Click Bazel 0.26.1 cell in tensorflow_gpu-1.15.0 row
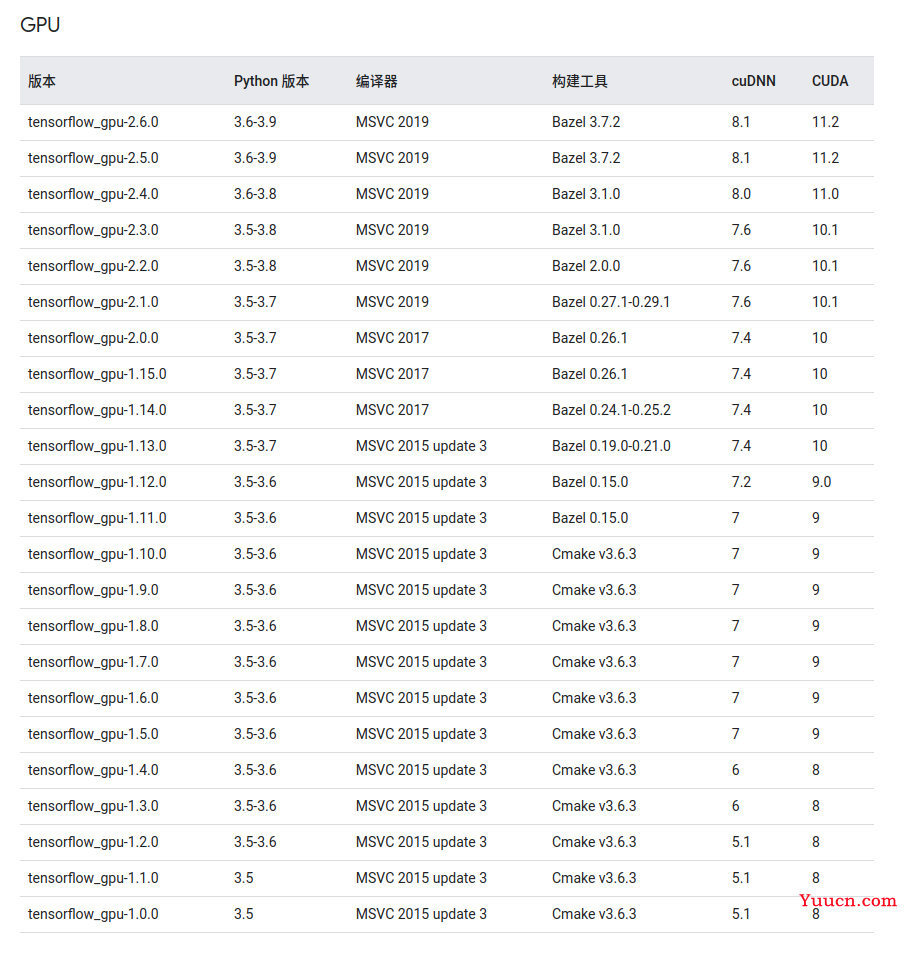This screenshot has width=909, height=955. click(590, 374)
